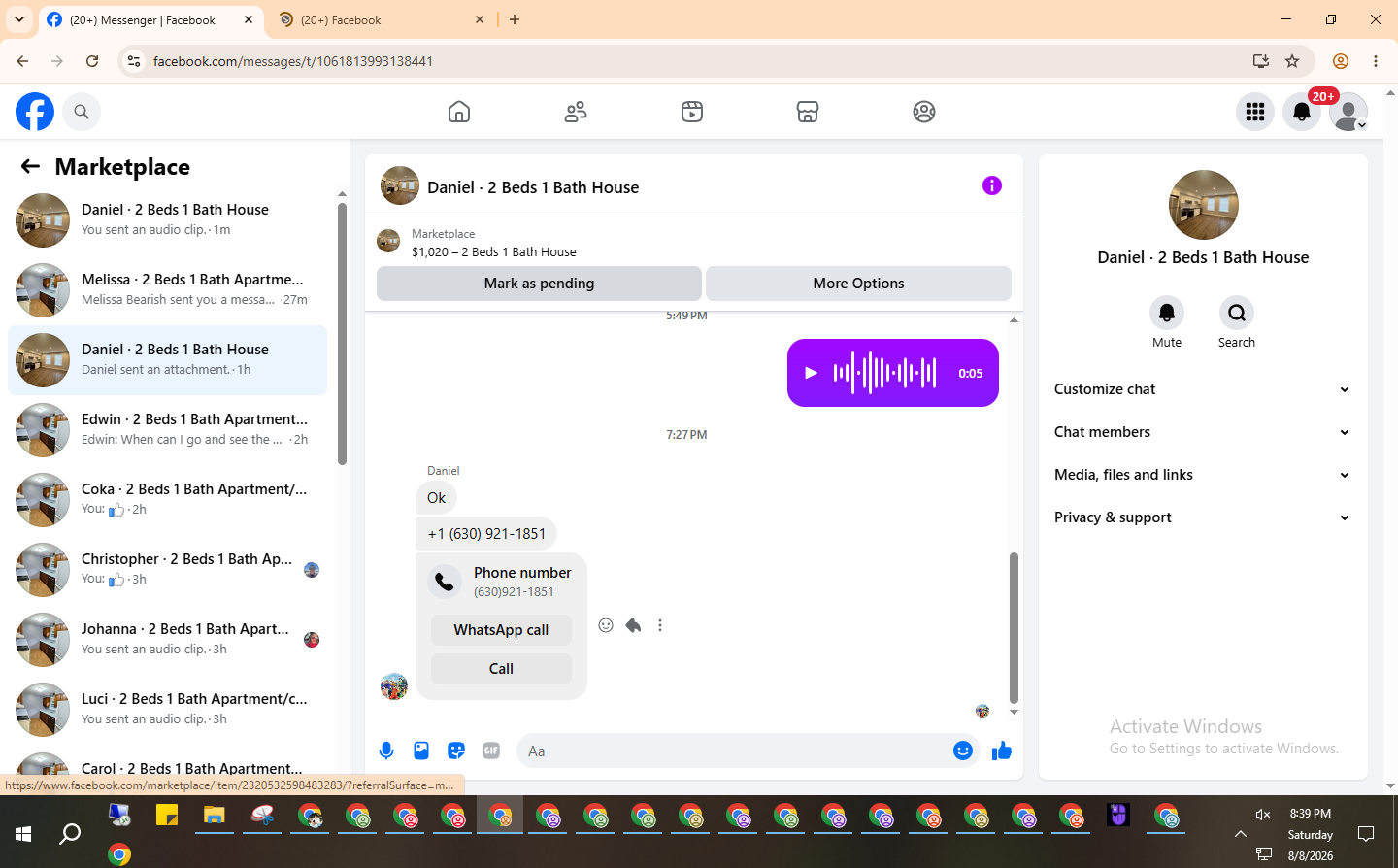The image size is (1398, 868).
Task: Click the Mark as pending button
Action: coord(539,284)
